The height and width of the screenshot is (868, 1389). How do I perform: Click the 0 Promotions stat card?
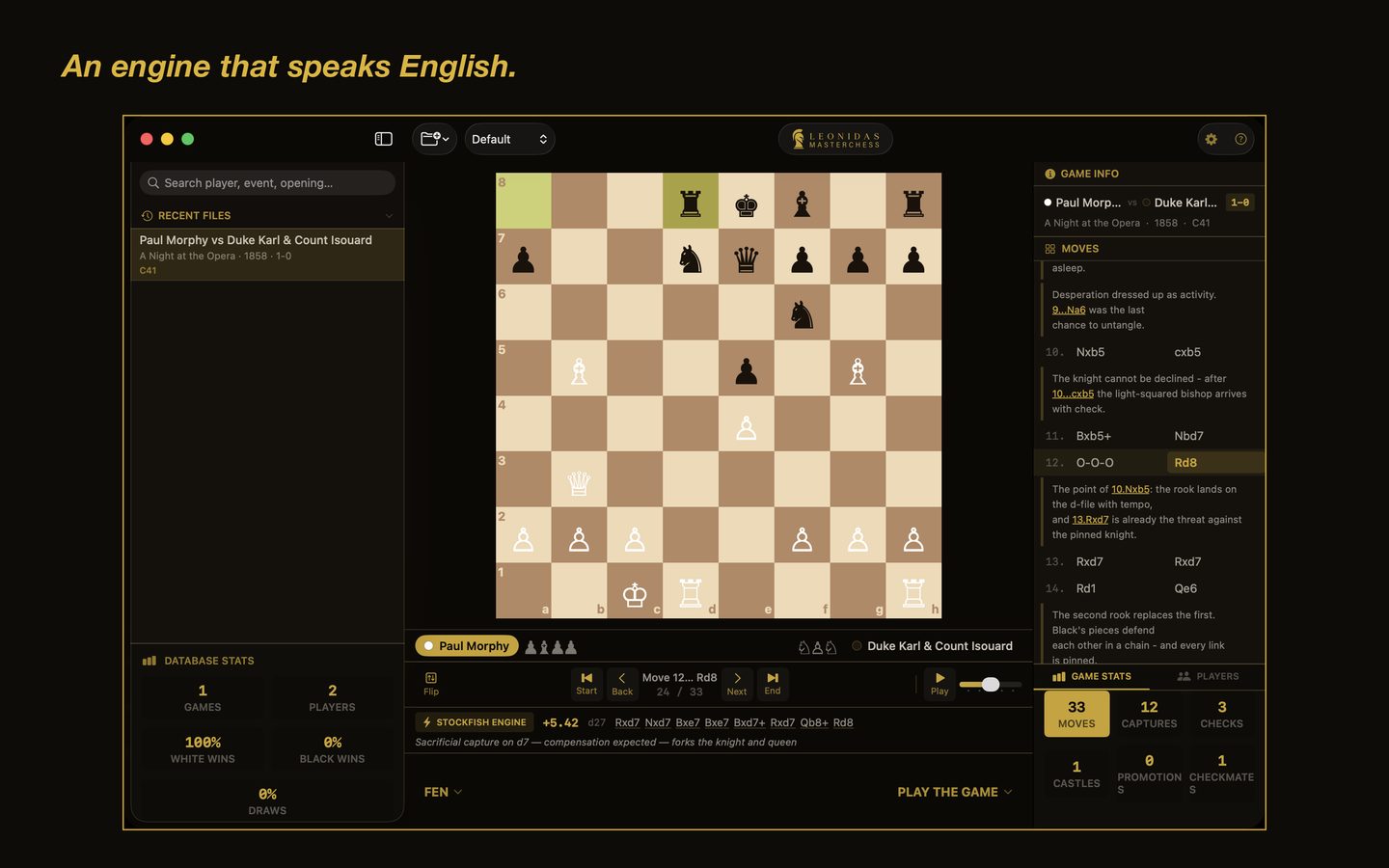coord(1149,773)
